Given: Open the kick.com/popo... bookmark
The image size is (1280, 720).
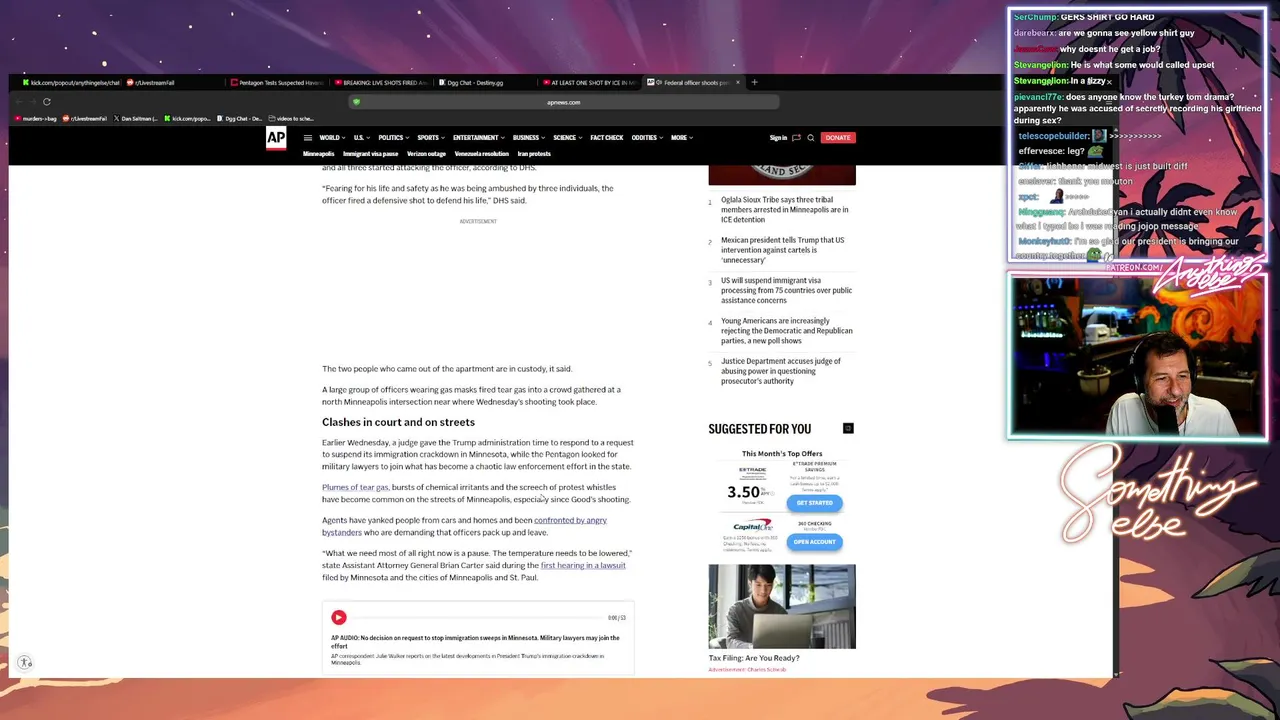Looking at the screenshot, I should pos(187,119).
